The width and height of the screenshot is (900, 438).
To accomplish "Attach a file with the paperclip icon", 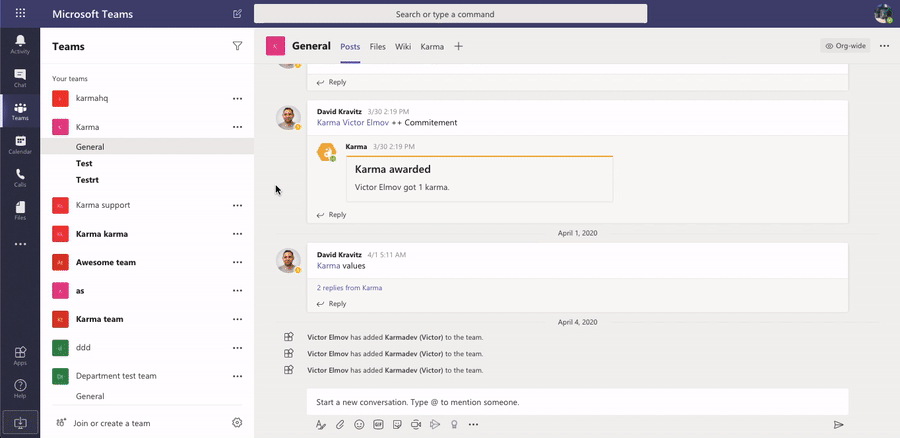I will pos(340,425).
